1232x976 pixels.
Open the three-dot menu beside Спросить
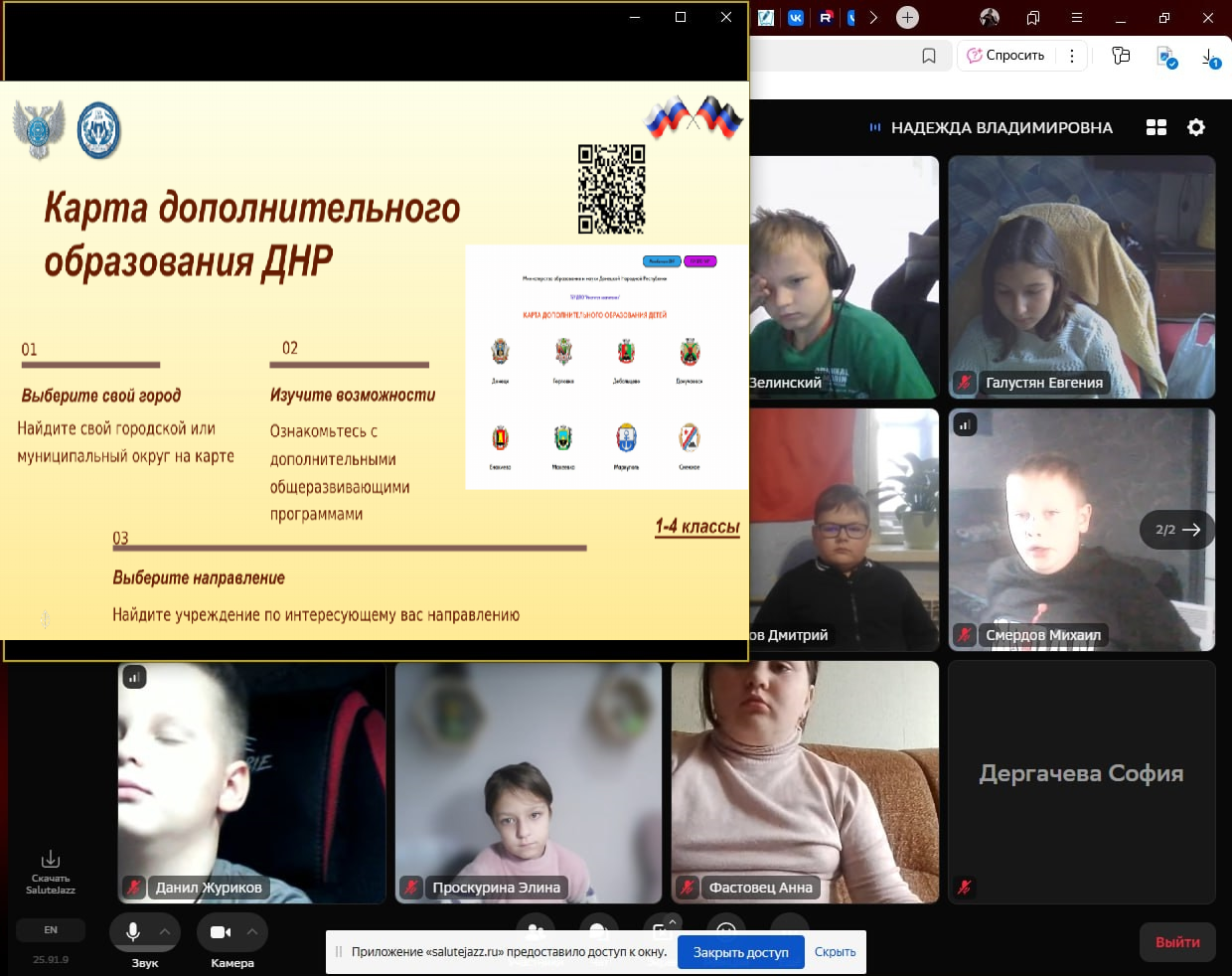(1071, 56)
